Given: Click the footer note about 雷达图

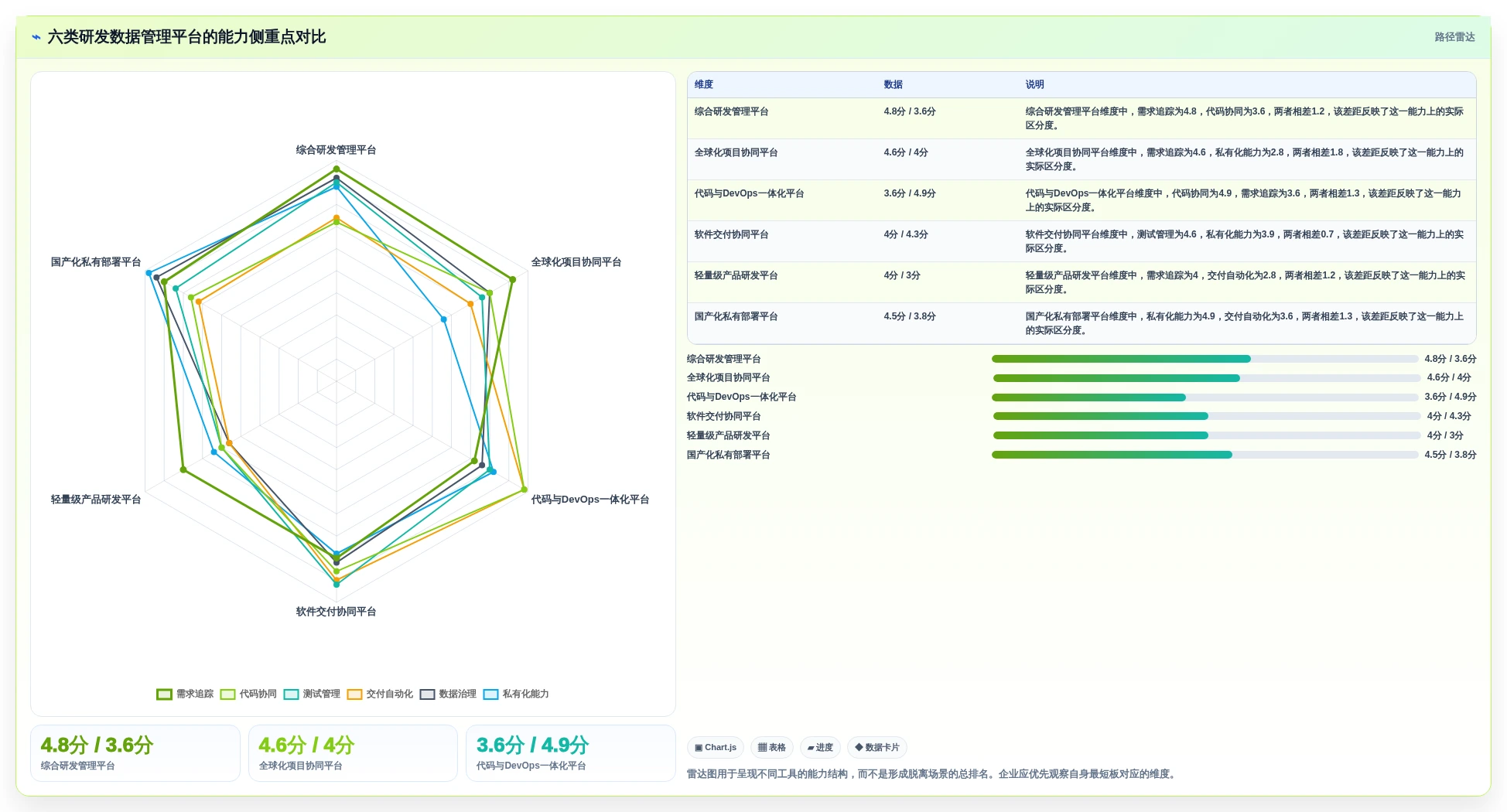Looking at the screenshot, I should [x=933, y=774].
